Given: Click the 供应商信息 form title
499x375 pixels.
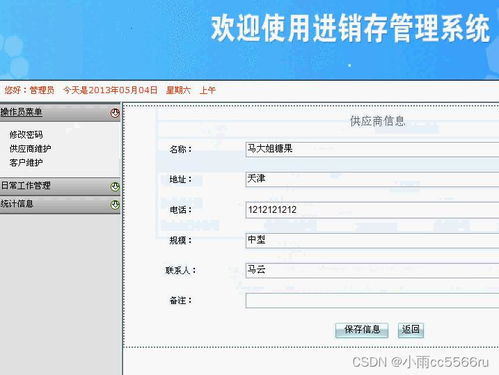Looking at the screenshot, I should click(x=377, y=121).
